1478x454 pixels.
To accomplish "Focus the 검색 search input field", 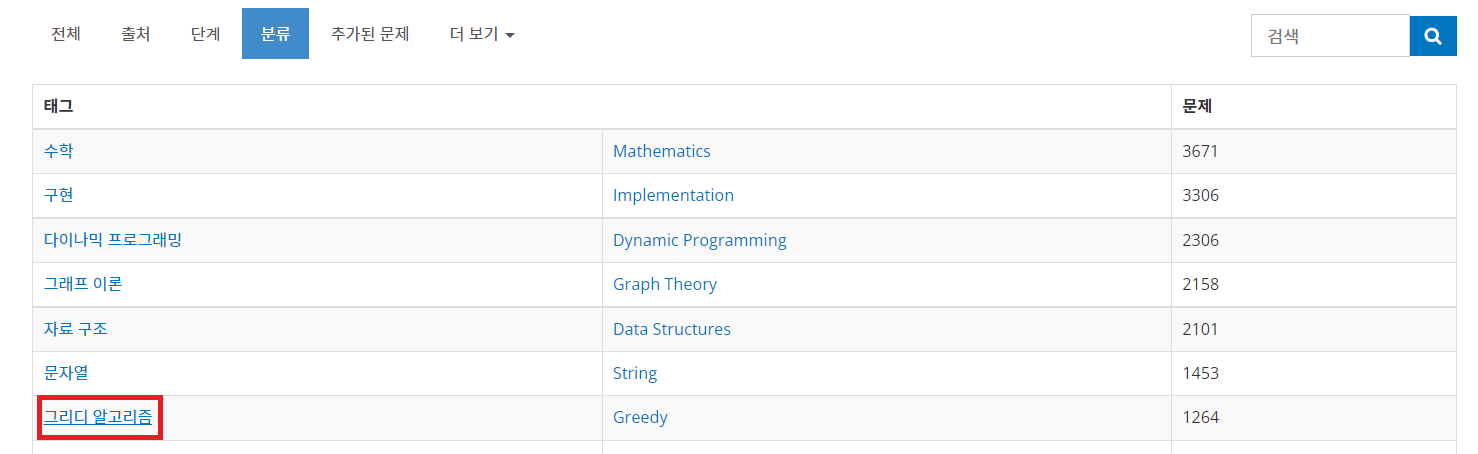I will [1330, 36].
